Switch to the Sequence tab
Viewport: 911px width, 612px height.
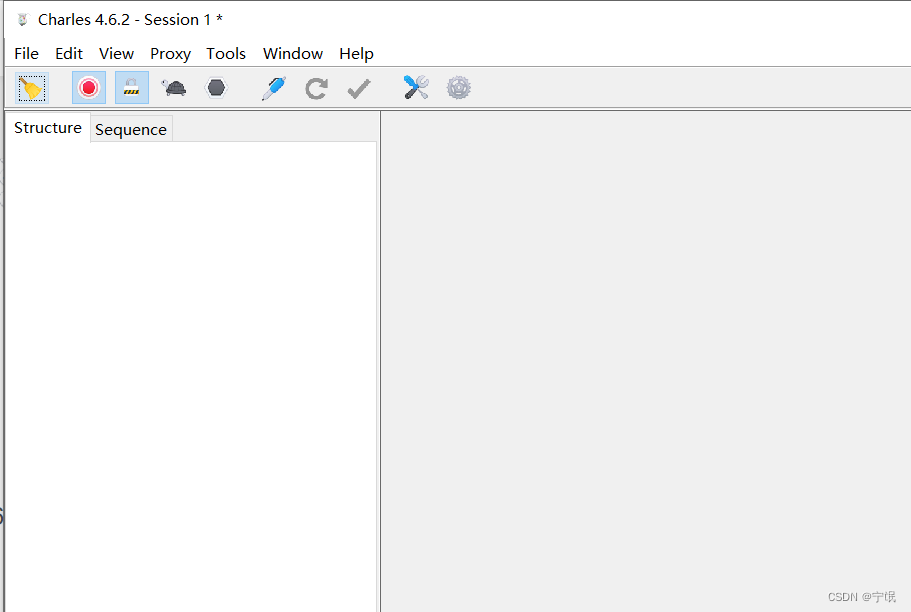131,130
